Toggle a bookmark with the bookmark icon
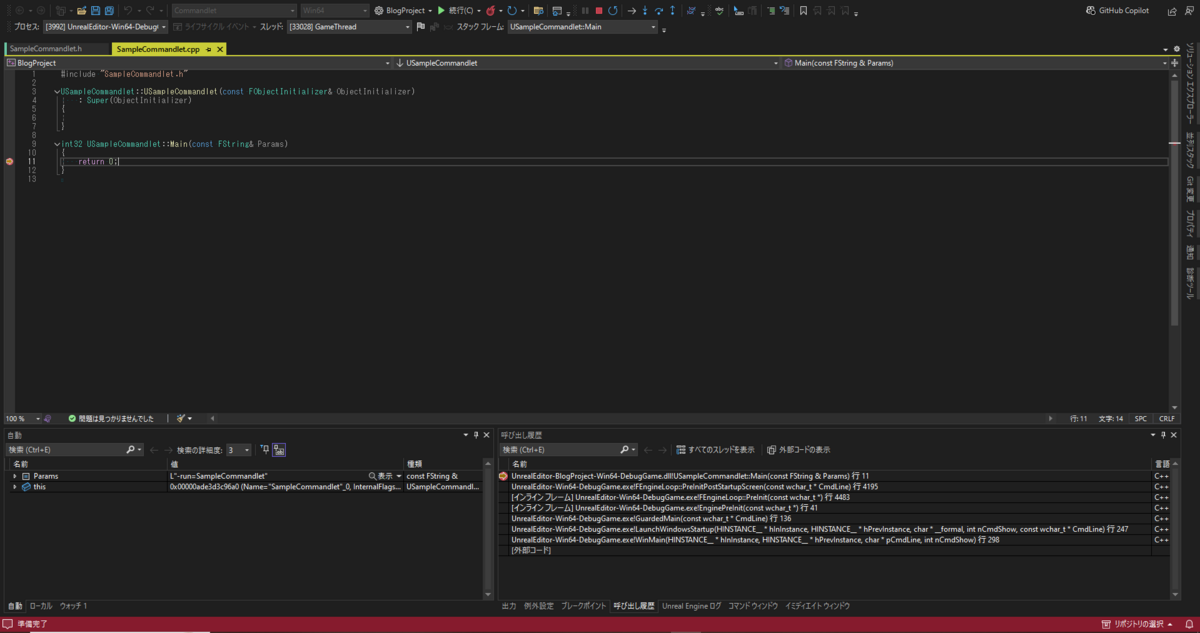 (x=804, y=10)
